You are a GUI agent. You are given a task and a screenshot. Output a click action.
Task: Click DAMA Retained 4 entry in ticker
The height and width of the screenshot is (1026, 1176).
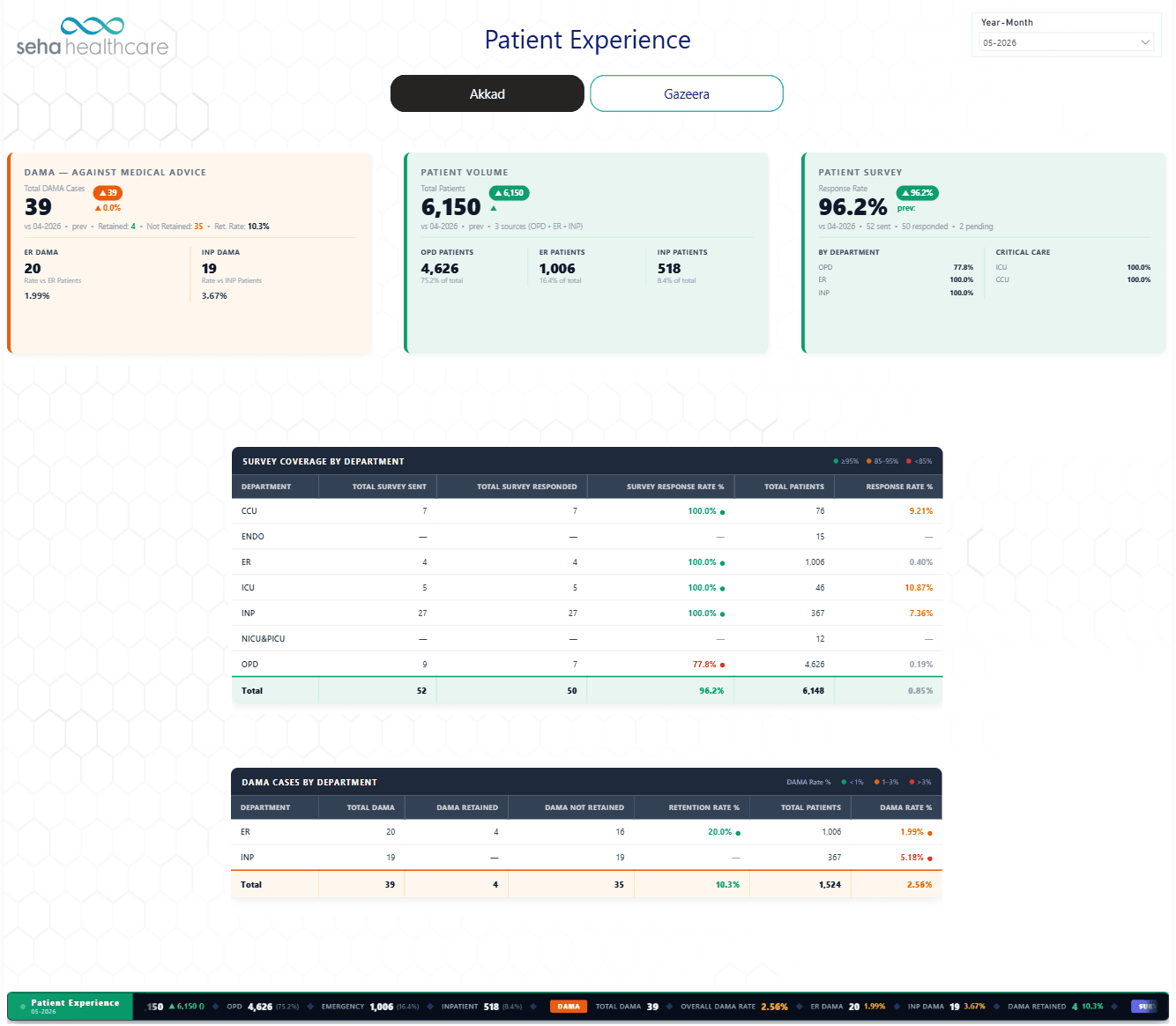1055,1007
